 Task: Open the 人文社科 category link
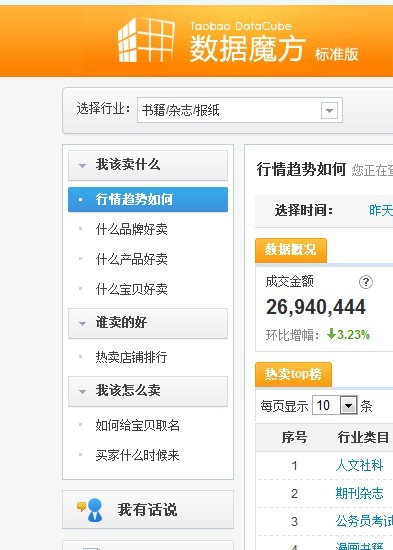[359, 465]
